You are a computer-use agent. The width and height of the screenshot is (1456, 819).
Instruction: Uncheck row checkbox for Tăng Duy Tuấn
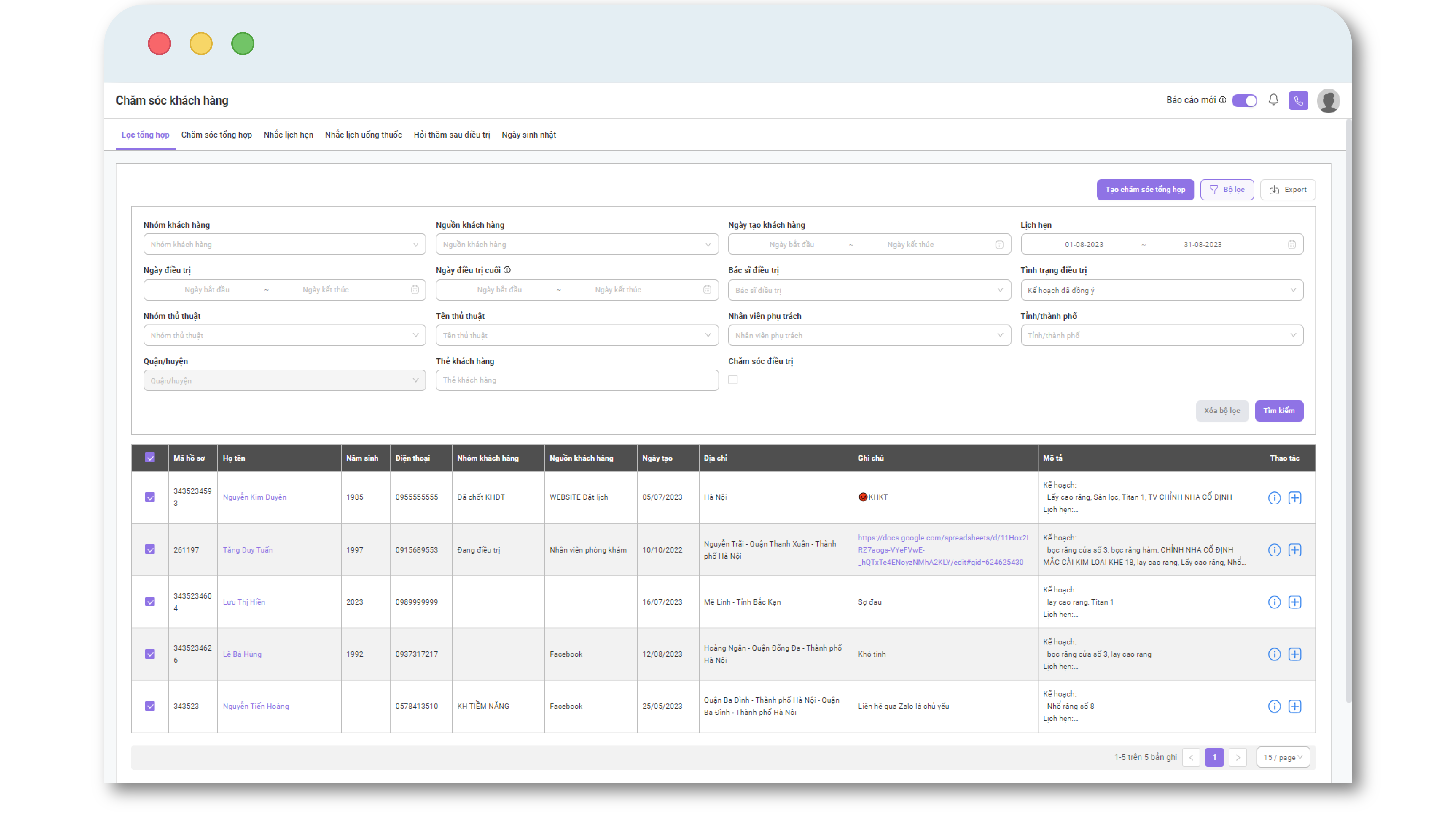point(150,549)
